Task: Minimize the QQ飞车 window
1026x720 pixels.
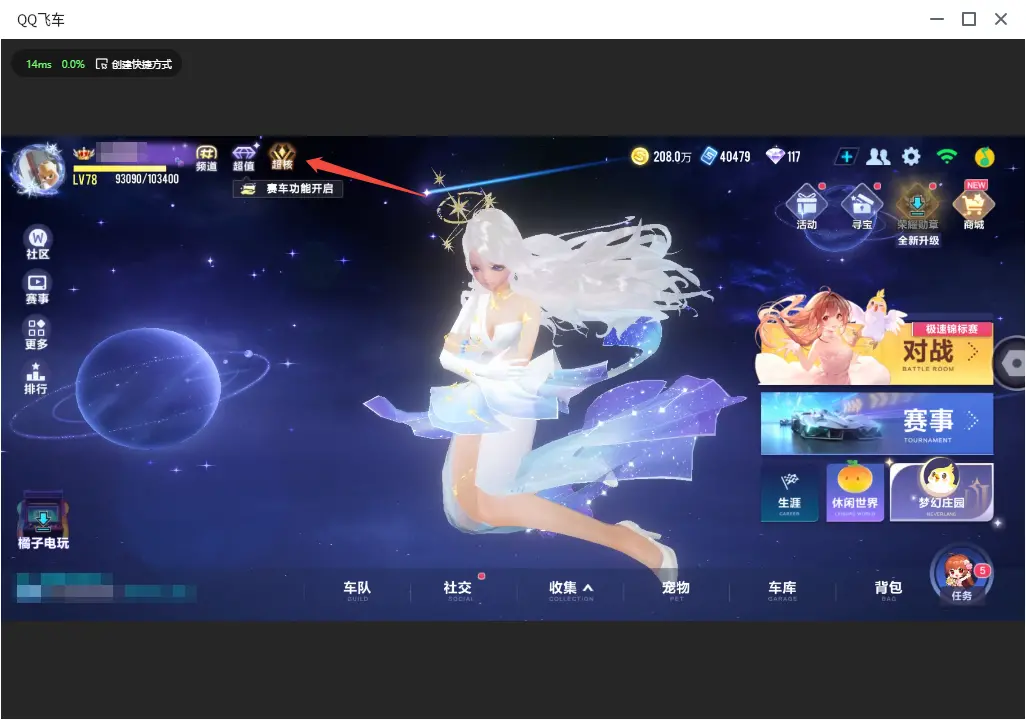Action: pyautogui.click(x=937, y=20)
